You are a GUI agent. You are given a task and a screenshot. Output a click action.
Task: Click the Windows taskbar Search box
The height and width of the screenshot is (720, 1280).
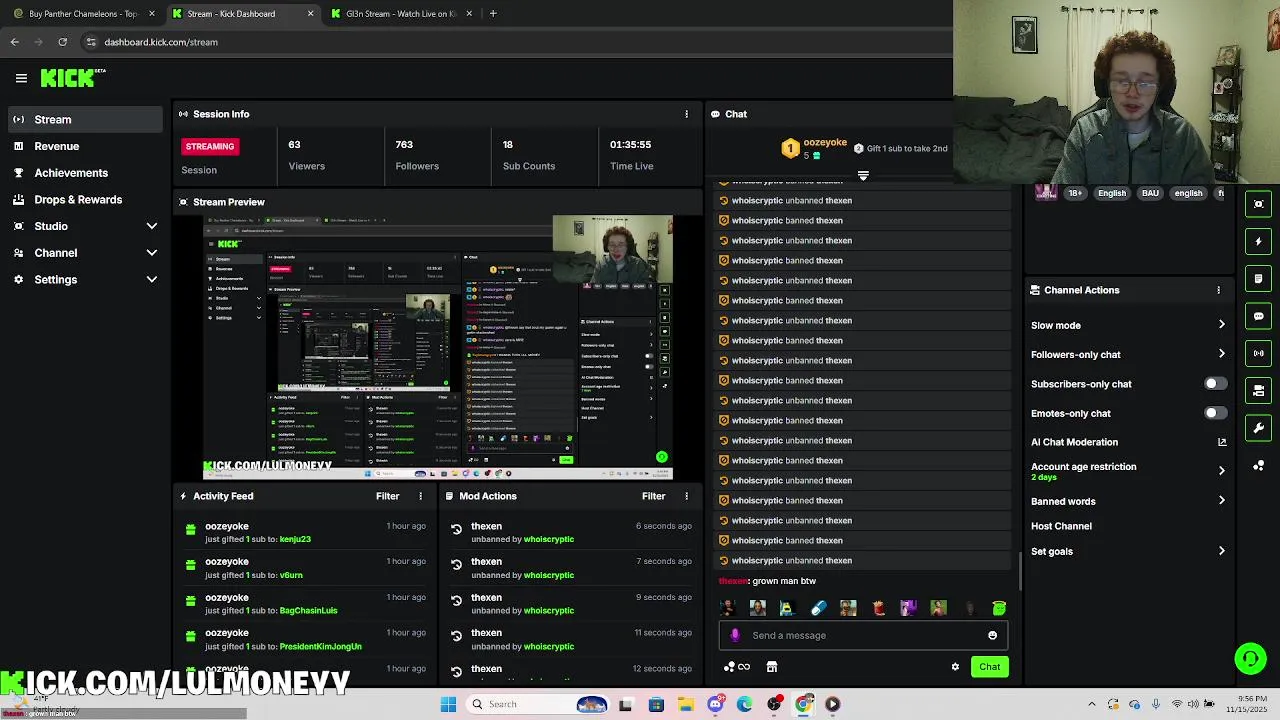coord(538,704)
